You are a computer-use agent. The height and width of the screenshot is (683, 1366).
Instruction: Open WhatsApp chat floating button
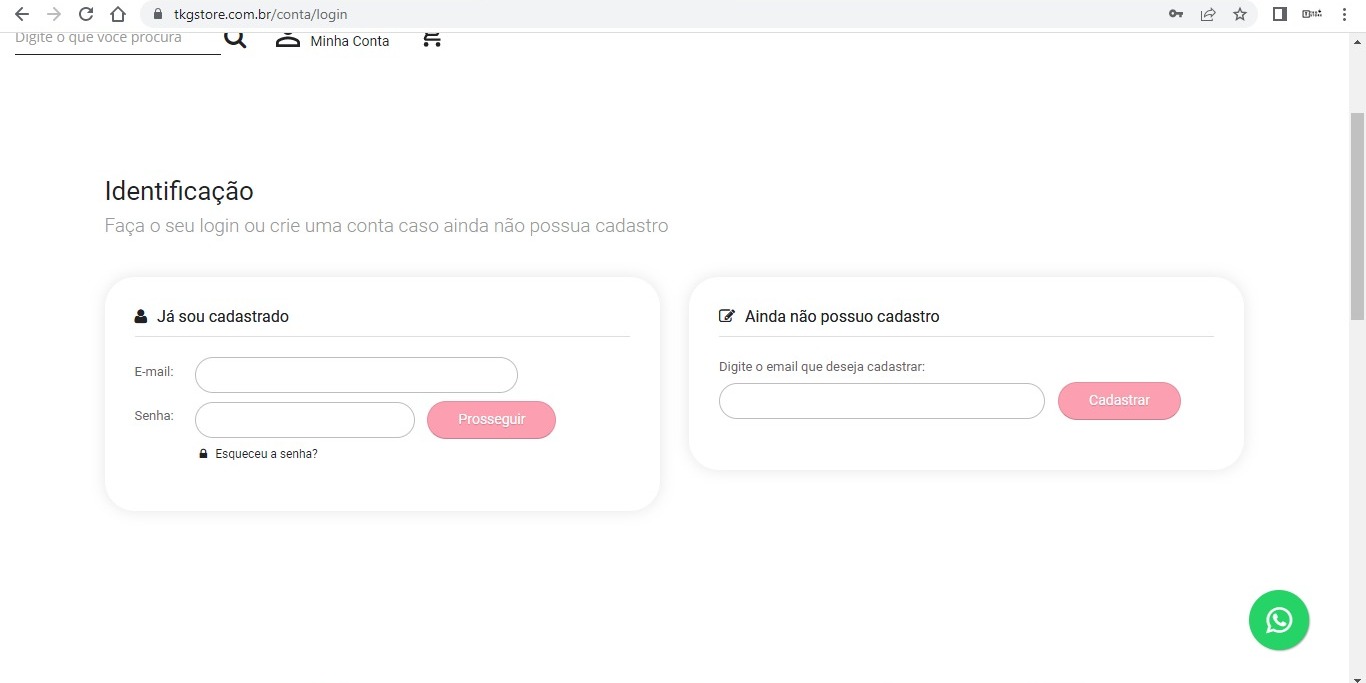click(1278, 620)
